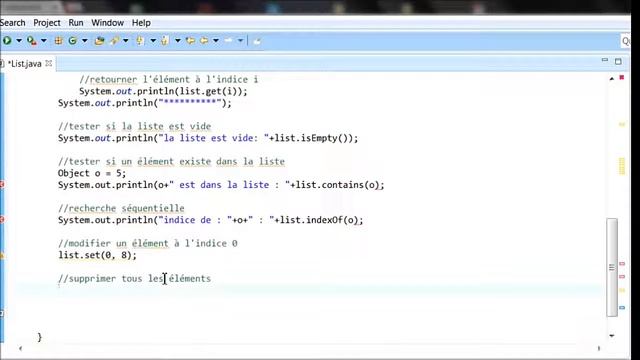Click the green Run button

(x=7, y=40)
